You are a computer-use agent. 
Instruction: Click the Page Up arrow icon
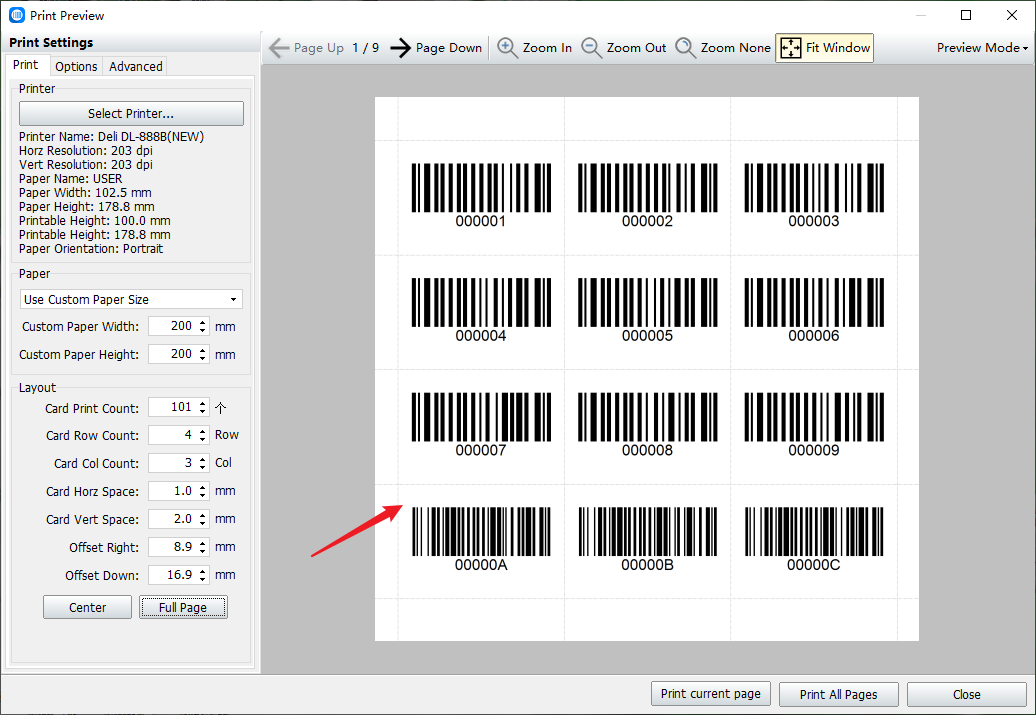(279, 48)
